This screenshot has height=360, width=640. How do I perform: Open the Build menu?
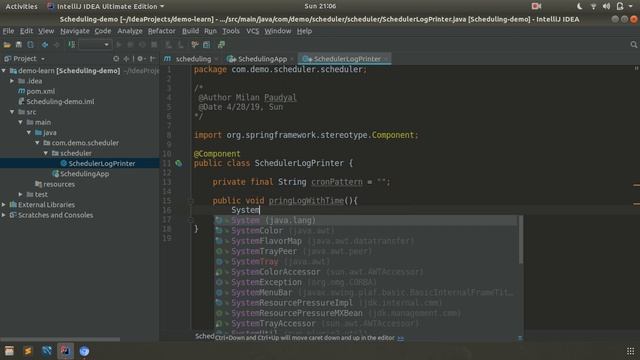tap(190, 31)
